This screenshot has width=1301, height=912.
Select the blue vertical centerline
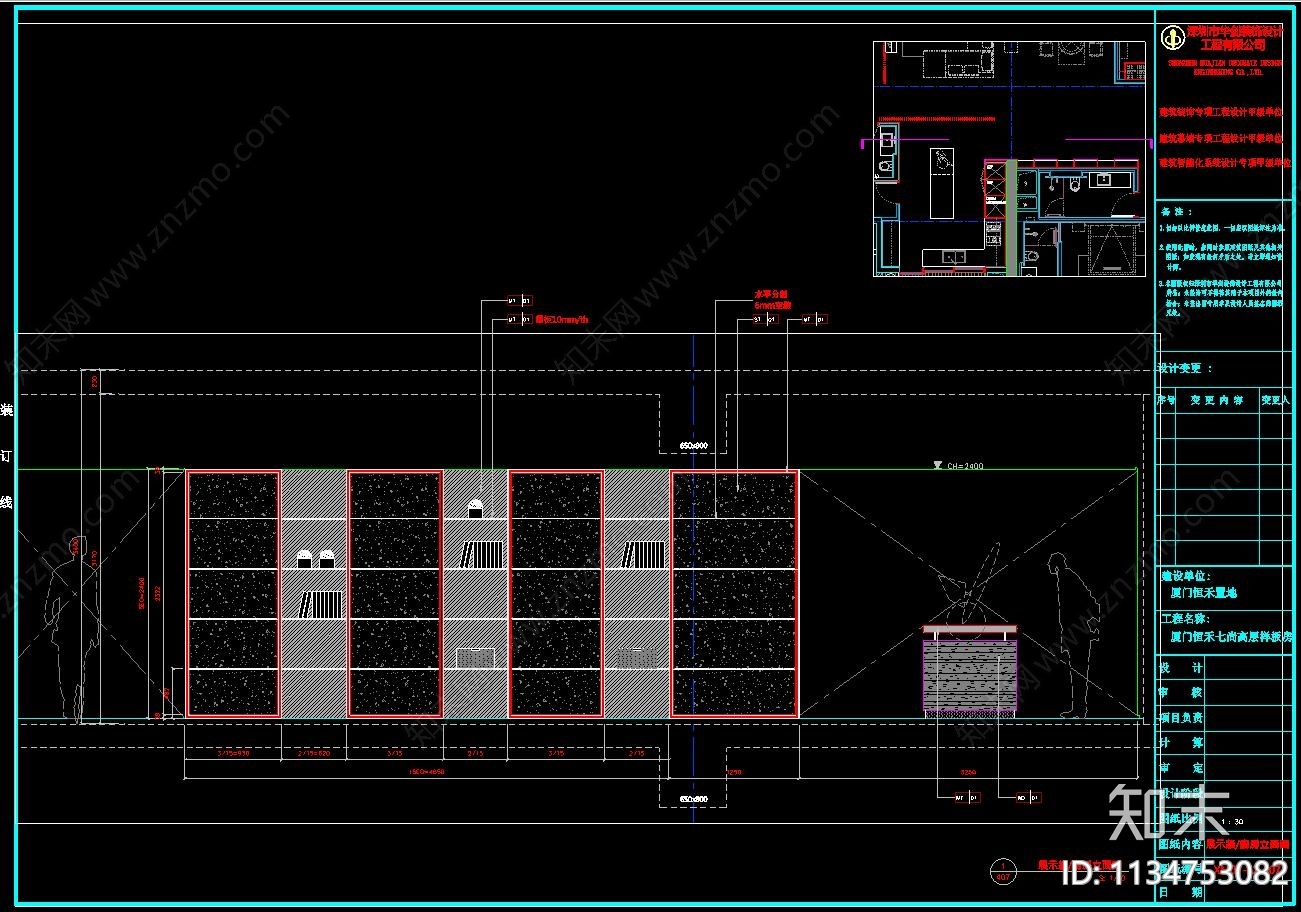coord(693,578)
